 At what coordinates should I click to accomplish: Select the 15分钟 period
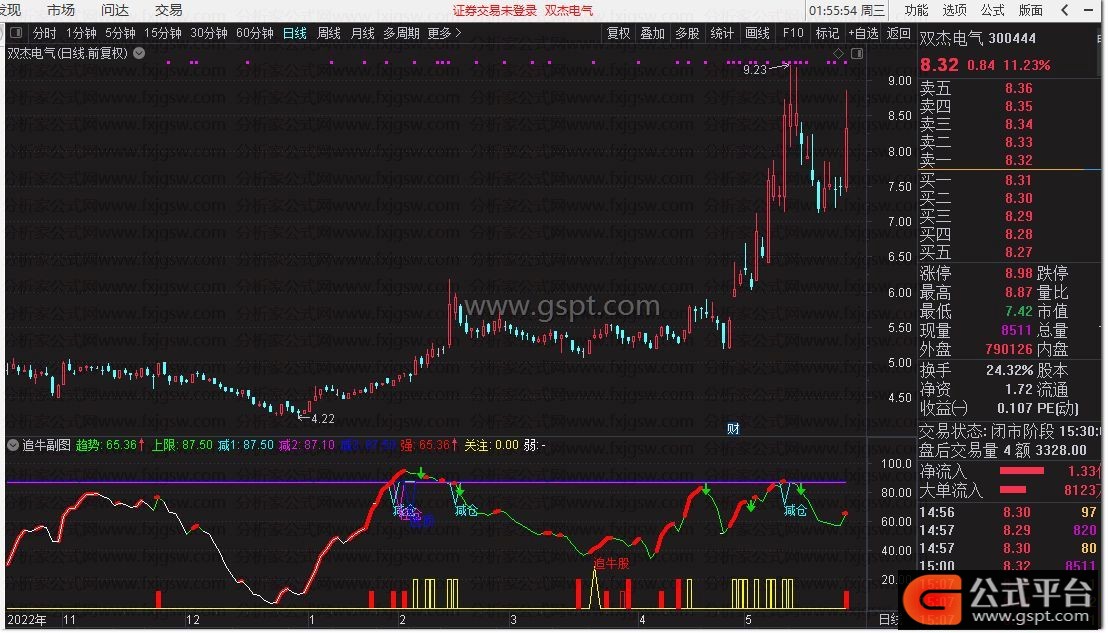163,33
